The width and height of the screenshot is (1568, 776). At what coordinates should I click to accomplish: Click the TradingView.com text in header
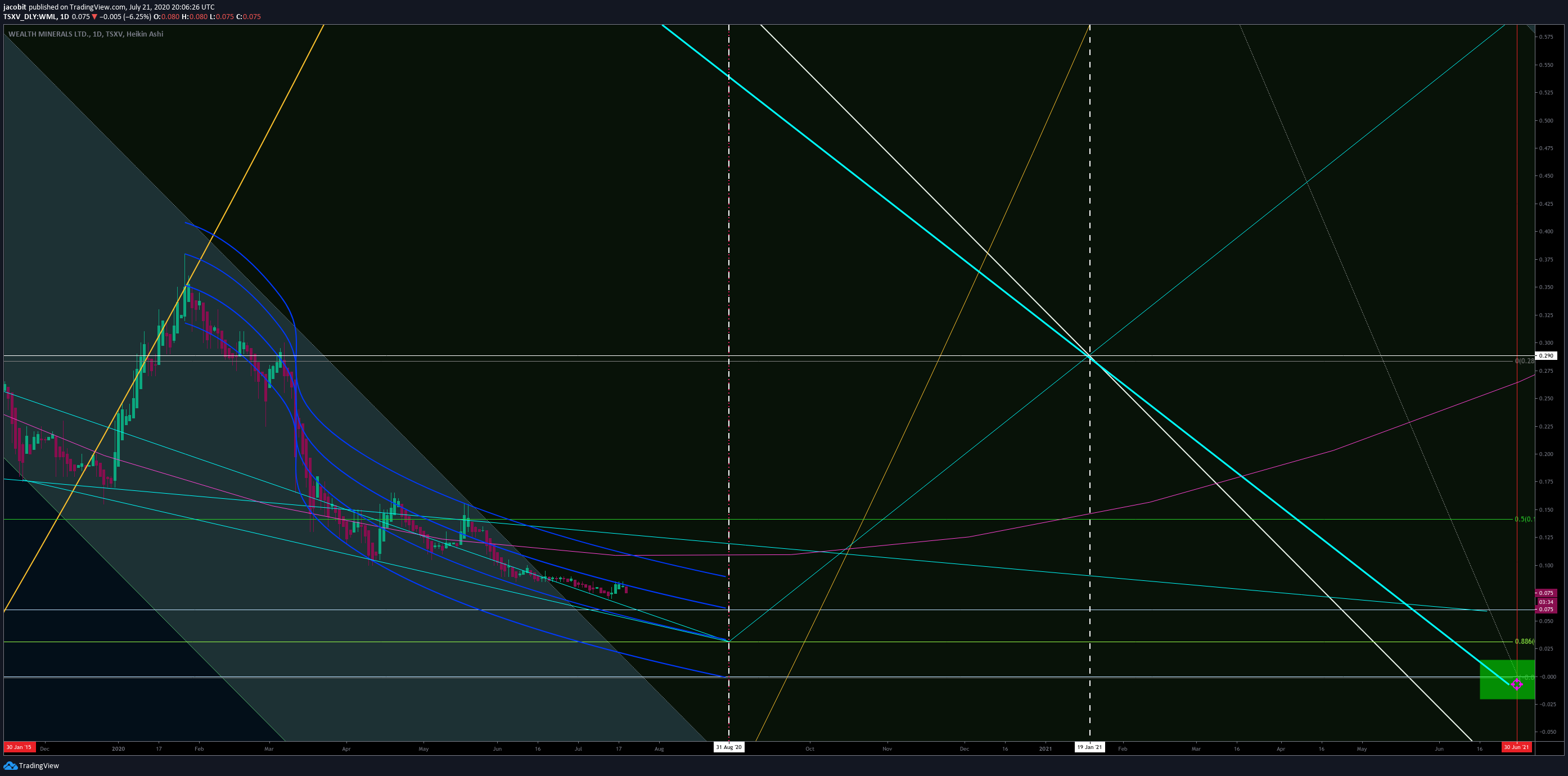[x=97, y=7]
